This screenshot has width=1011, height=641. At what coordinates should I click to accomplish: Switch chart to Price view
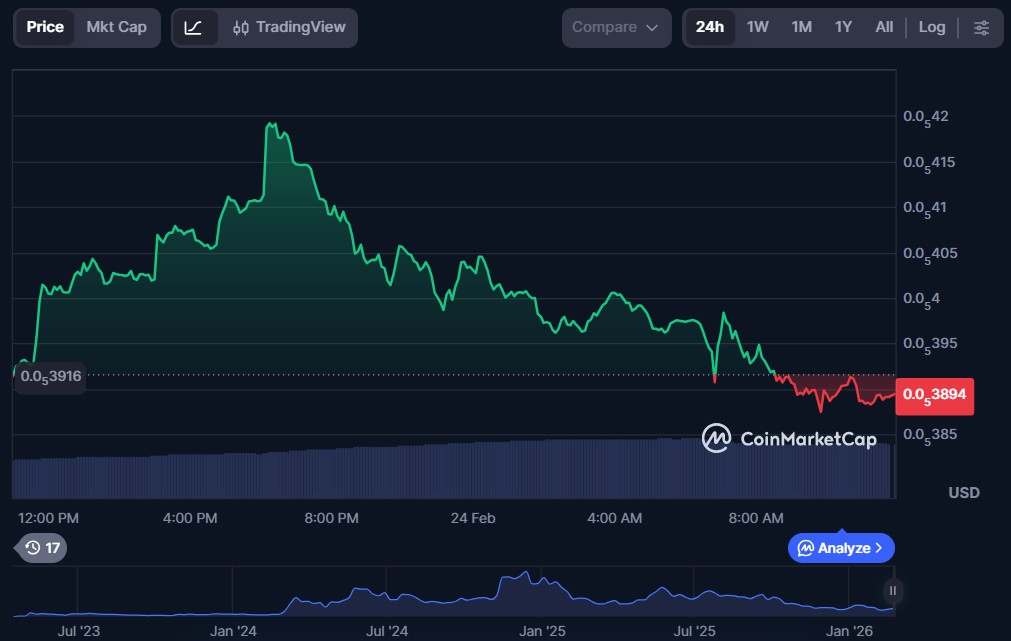[x=45, y=28]
